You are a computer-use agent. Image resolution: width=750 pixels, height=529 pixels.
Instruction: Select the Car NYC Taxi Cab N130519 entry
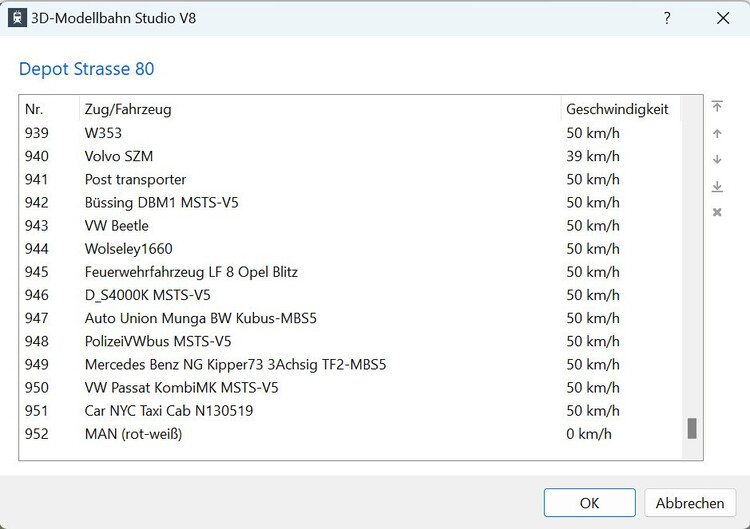coord(168,411)
